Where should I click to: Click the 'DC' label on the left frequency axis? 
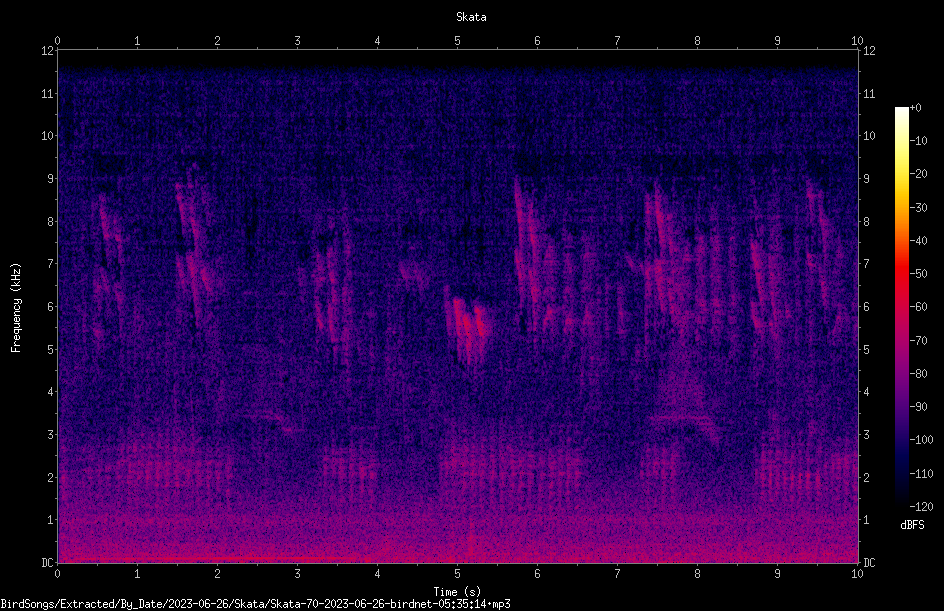[x=47, y=563]
